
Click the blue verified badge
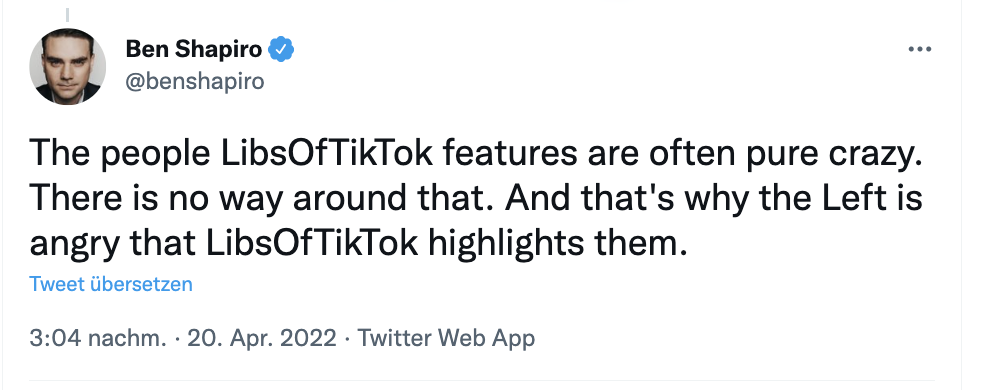click(x=281, y=49)
